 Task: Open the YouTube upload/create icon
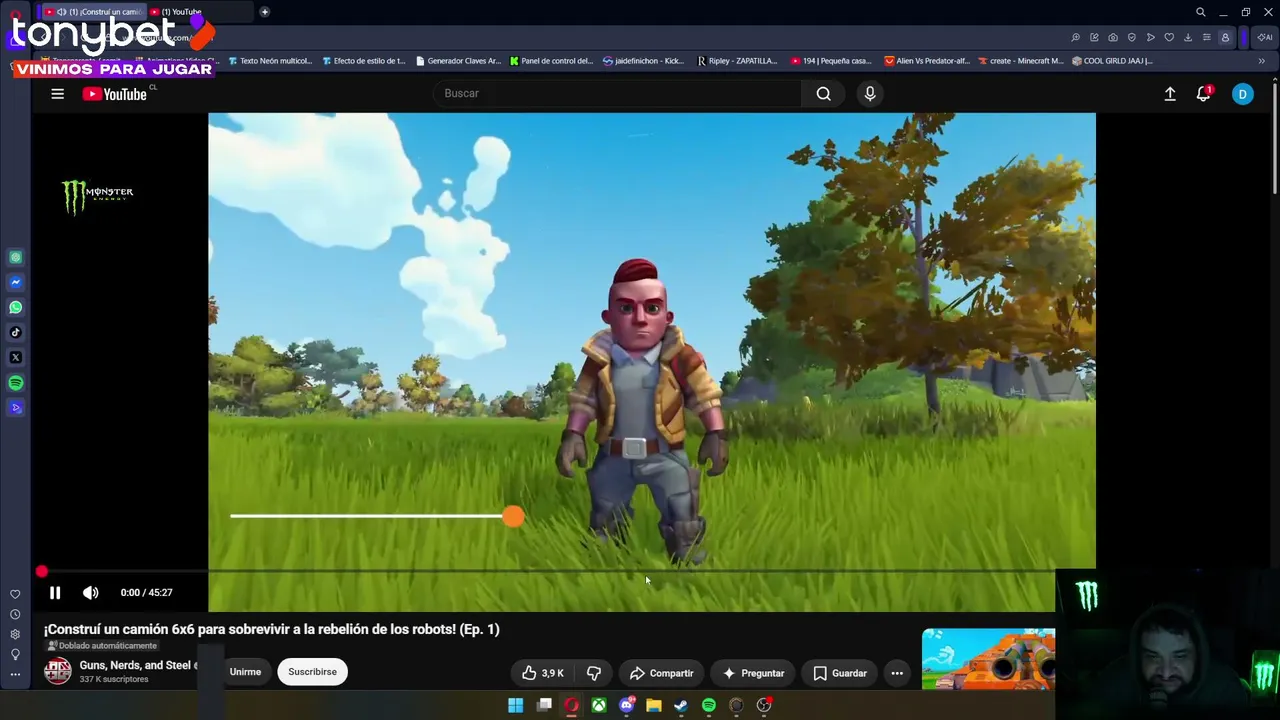1170,93
